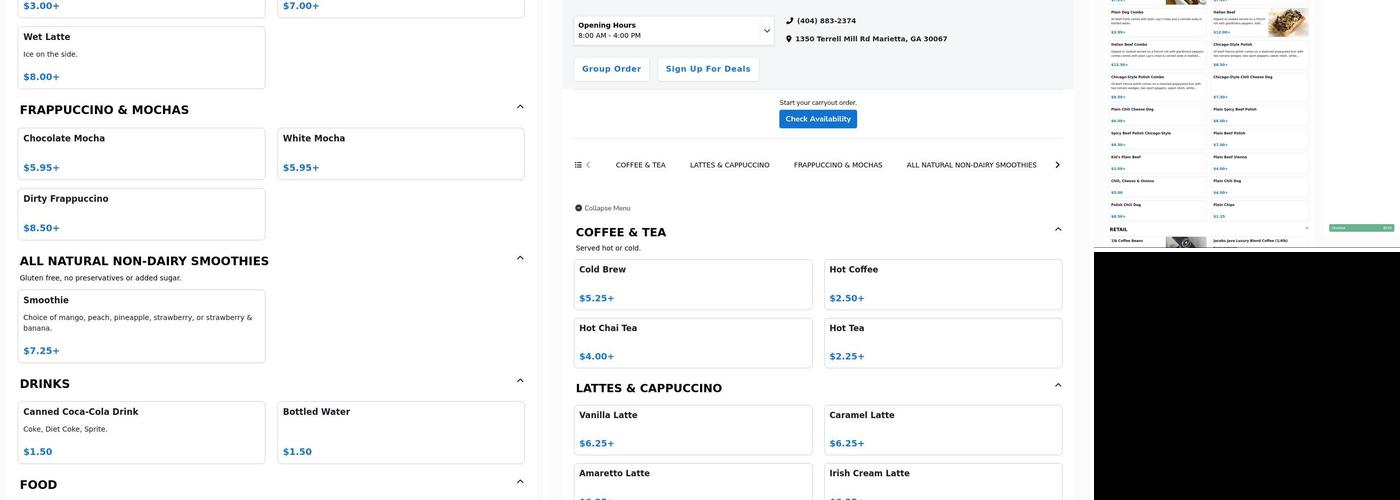Select the Cold Brew menu item
This screenshot has height=500, width=1400.
693,284
